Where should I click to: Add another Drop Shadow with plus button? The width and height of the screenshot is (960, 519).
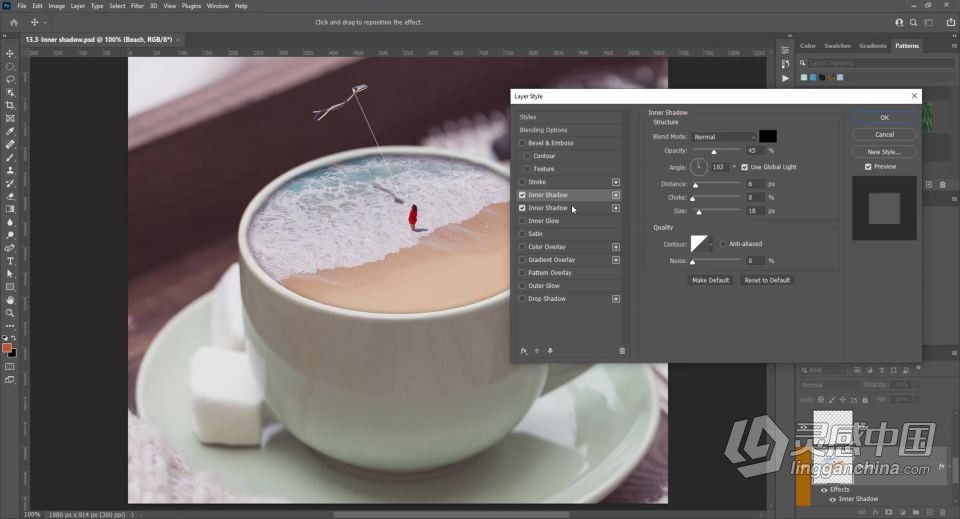point(616,299)
